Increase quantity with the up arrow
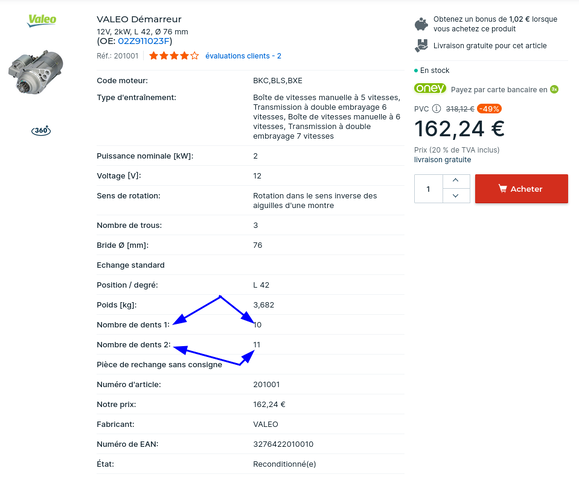The width and height of the screenshot is (579, 480). 456,181
